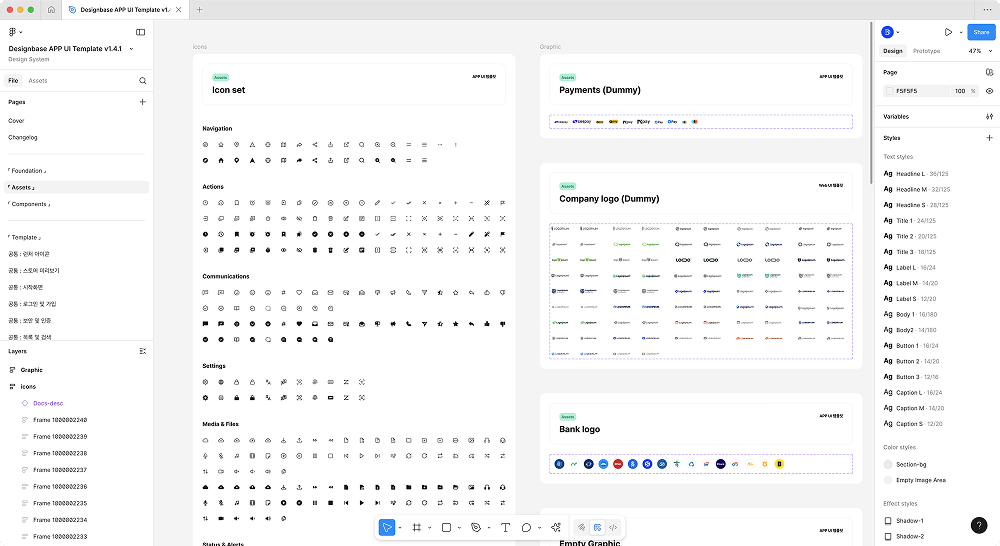Open the 47% zoom dropdown
1000x546 pixels.
coord(978,51)
